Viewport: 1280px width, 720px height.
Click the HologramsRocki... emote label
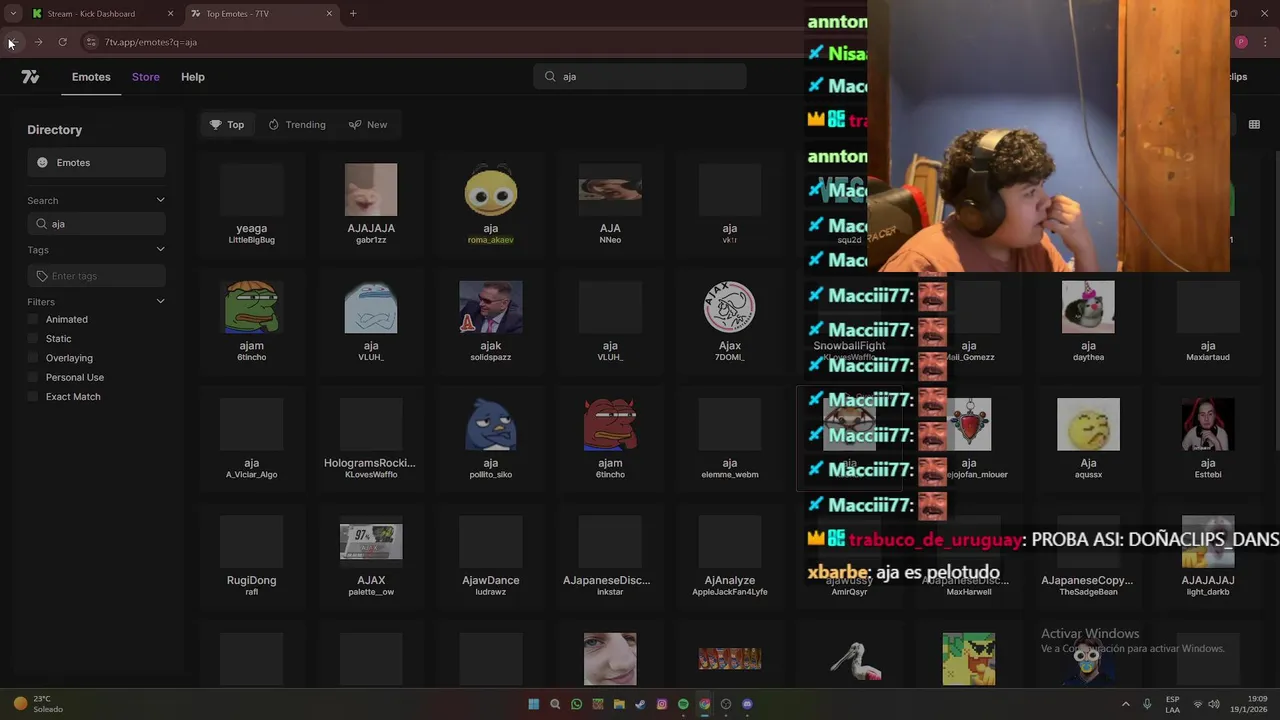tap(370, 463)
